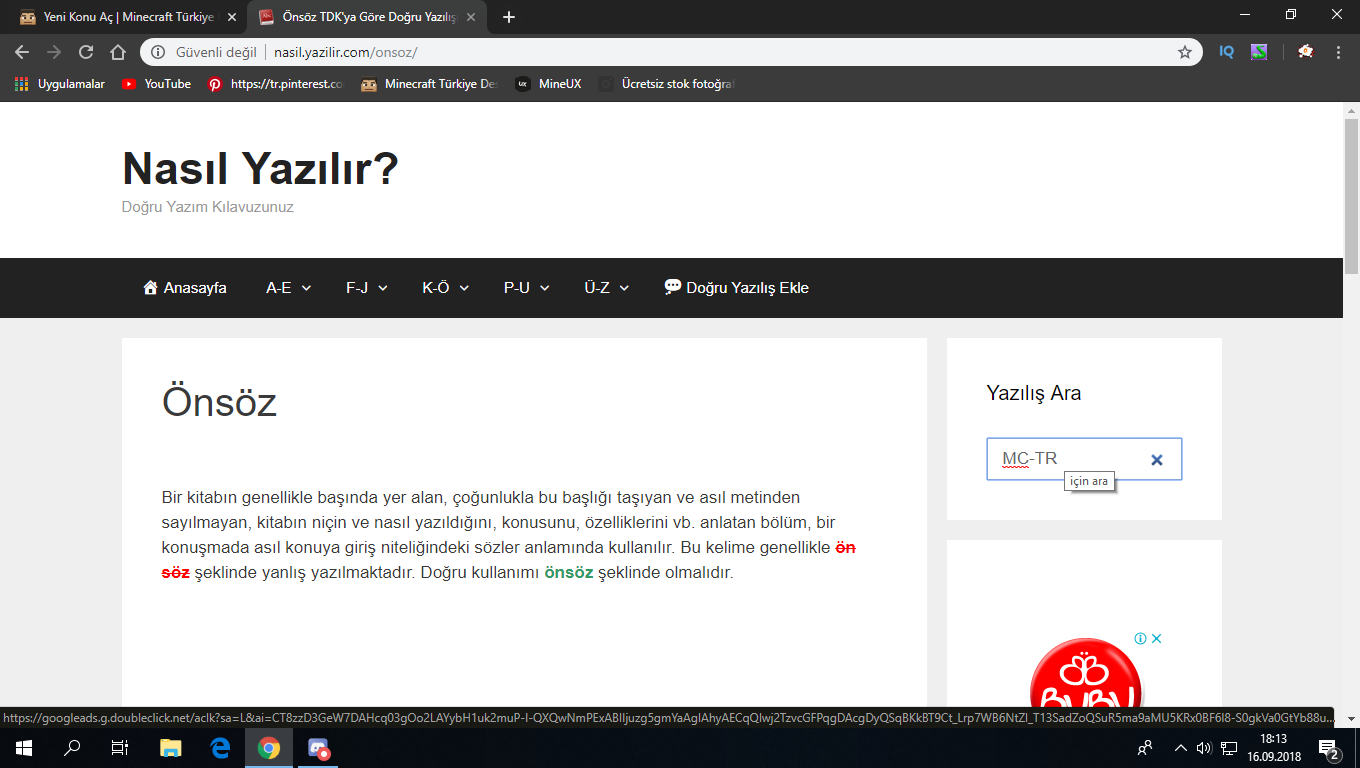The image size is (1360, 768).
Task: Click the 'Önsöz' article heading
Action: [219, 402]
